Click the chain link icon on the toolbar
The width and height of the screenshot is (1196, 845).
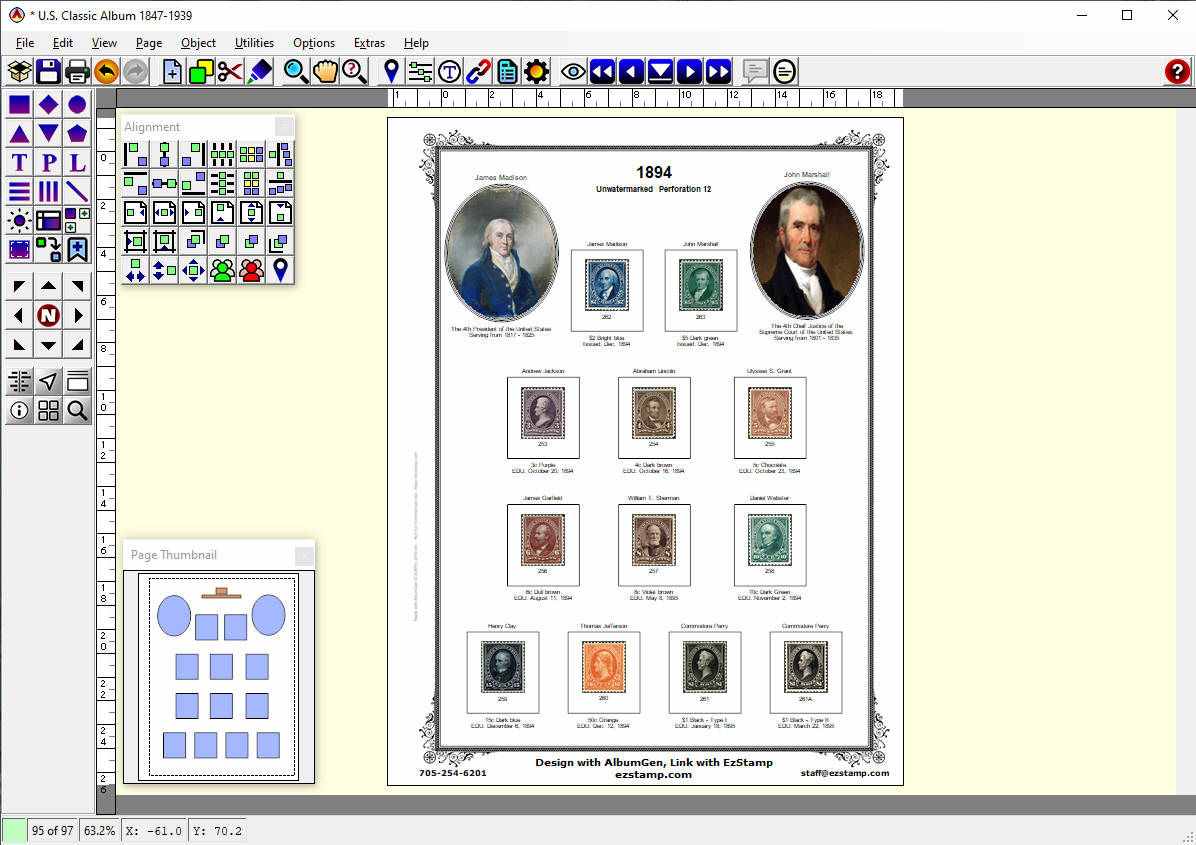(x=477, y=71)
